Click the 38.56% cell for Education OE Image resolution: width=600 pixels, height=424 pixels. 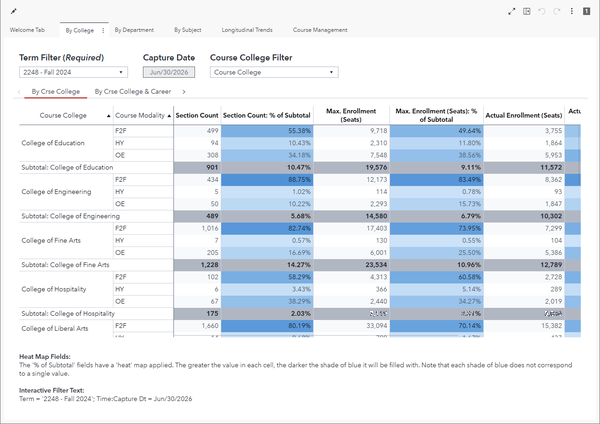click(436, 155)
